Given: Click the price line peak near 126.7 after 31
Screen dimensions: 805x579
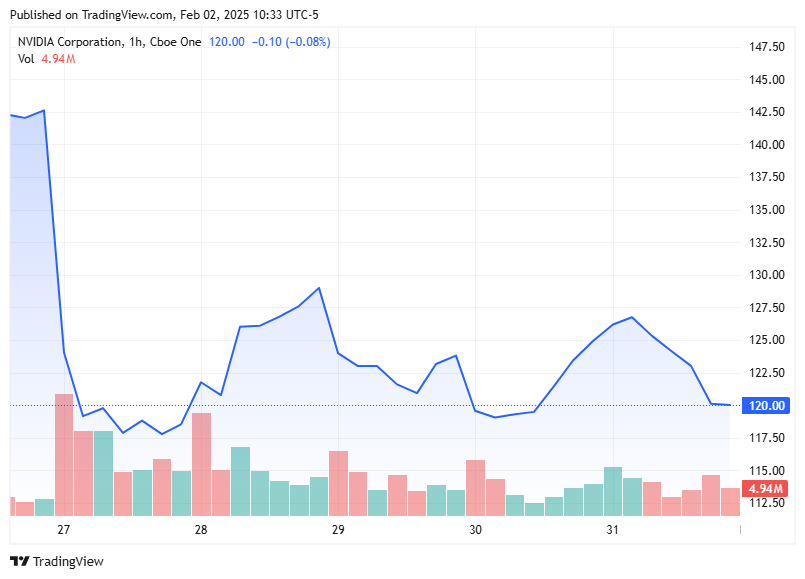Looking at the screenshot, I should point(632,317).
